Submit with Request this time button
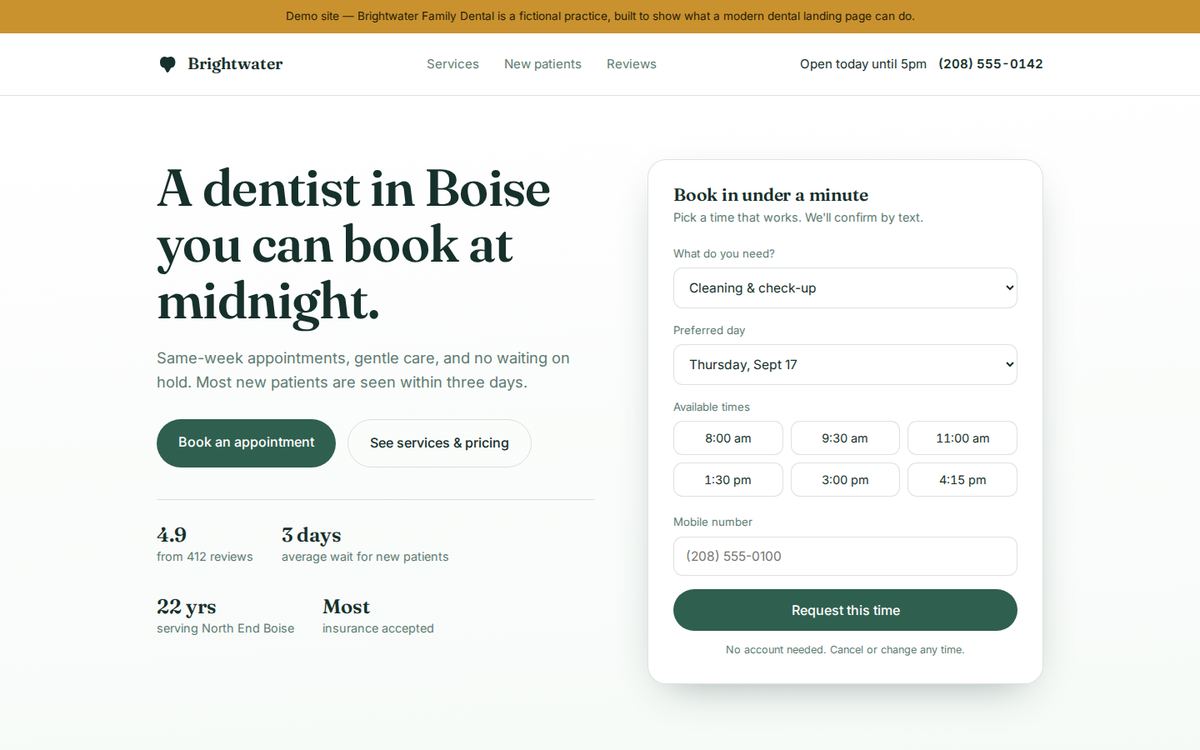 pyautogui.click(x=845, y=610)
